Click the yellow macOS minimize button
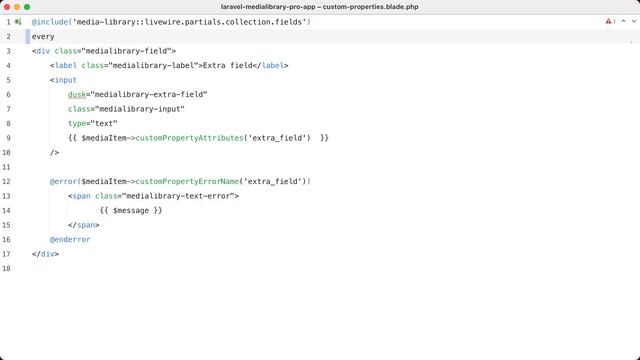 pos(17,7)
